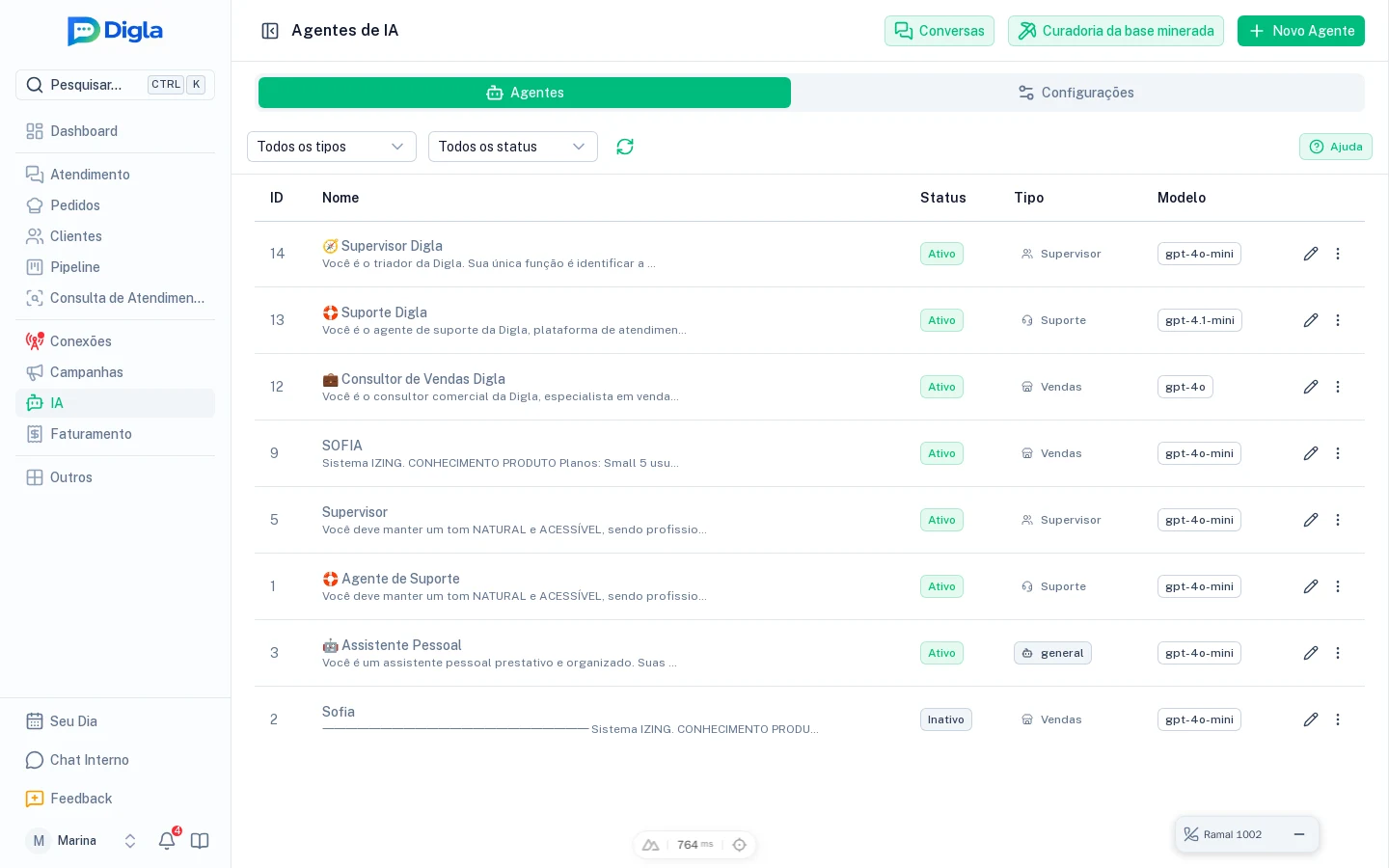Switch to the Agentes tab

click(525, 93)
